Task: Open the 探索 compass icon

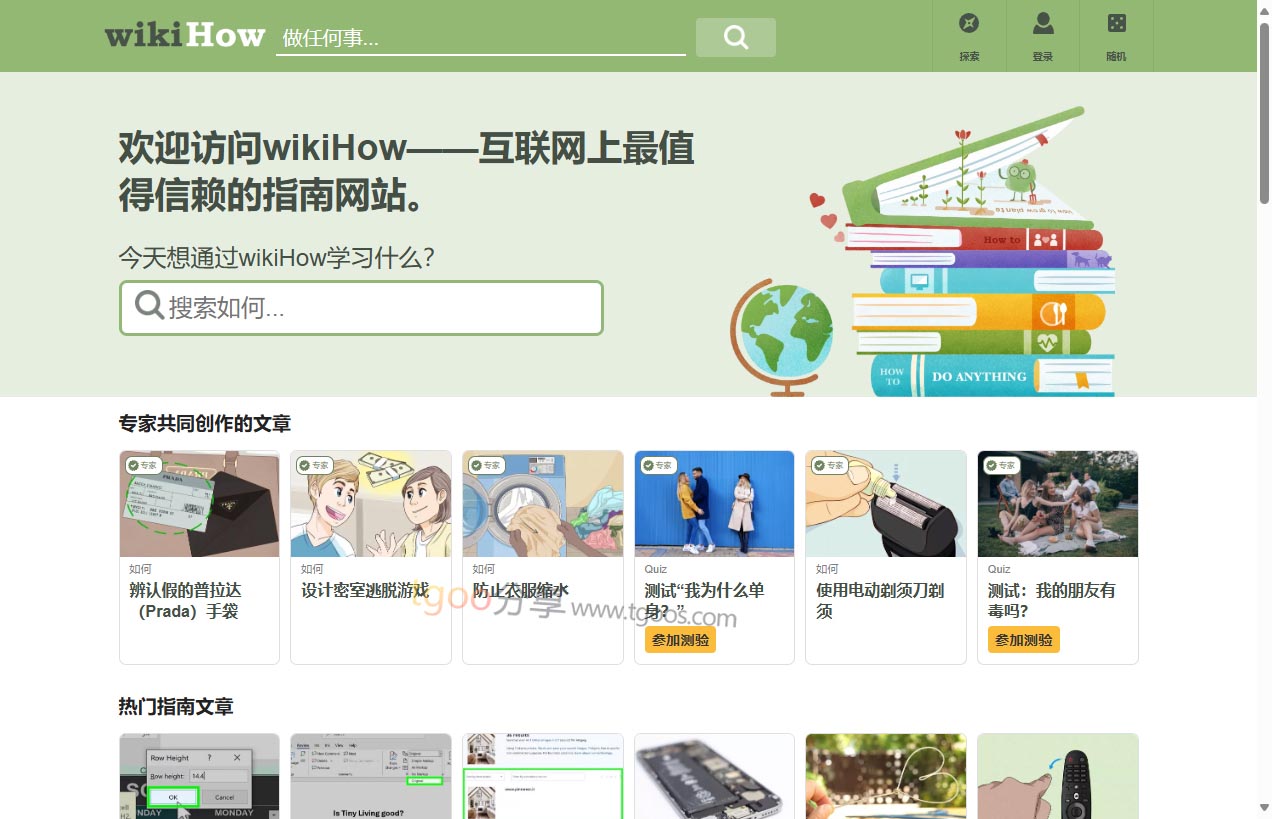Action: point(969,24)
